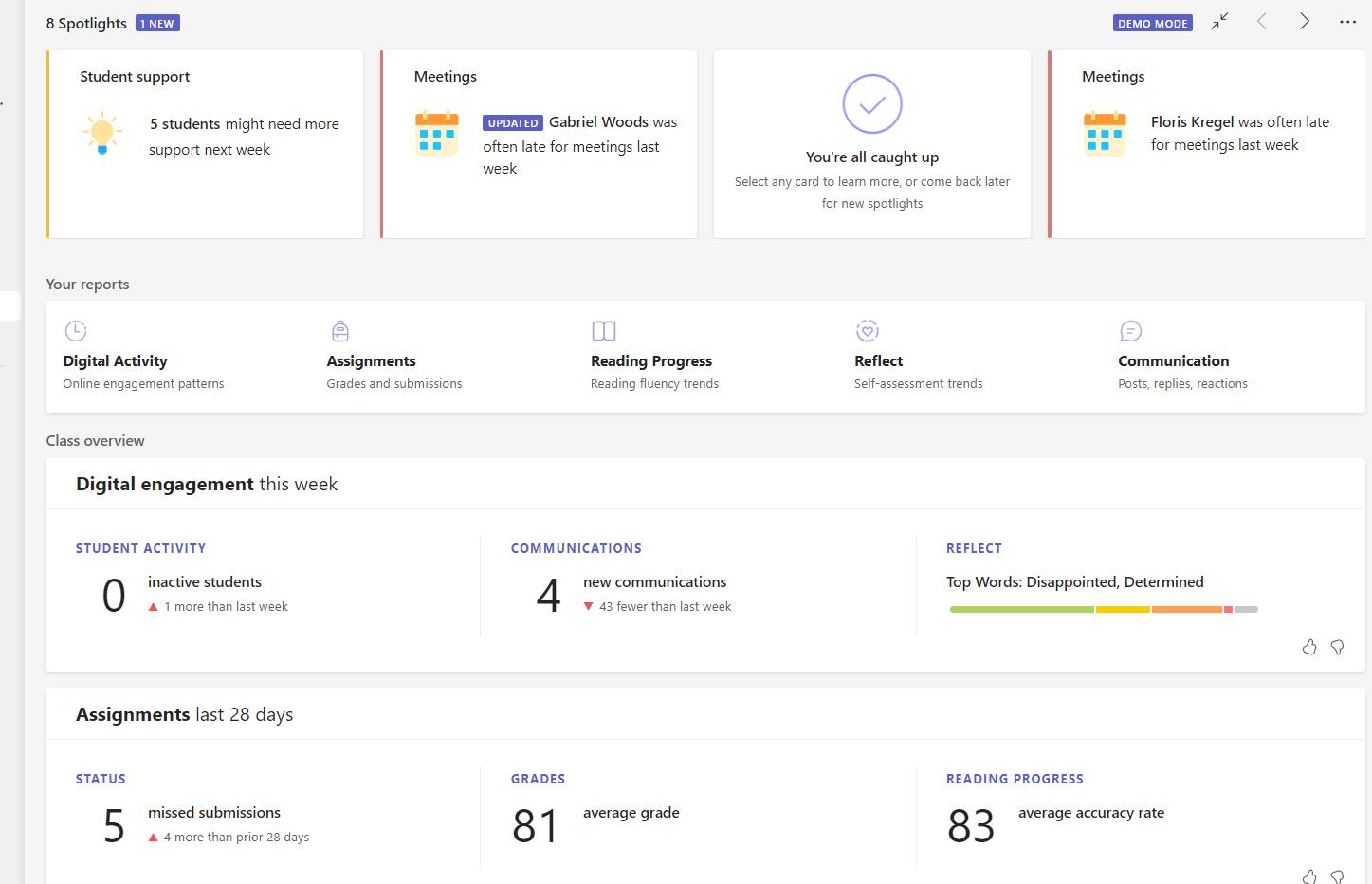Image resolution: width=1372 pixels, height=884 pixels.
Task: Click the Demo Mode badge
Action: tap(1152, 23)
